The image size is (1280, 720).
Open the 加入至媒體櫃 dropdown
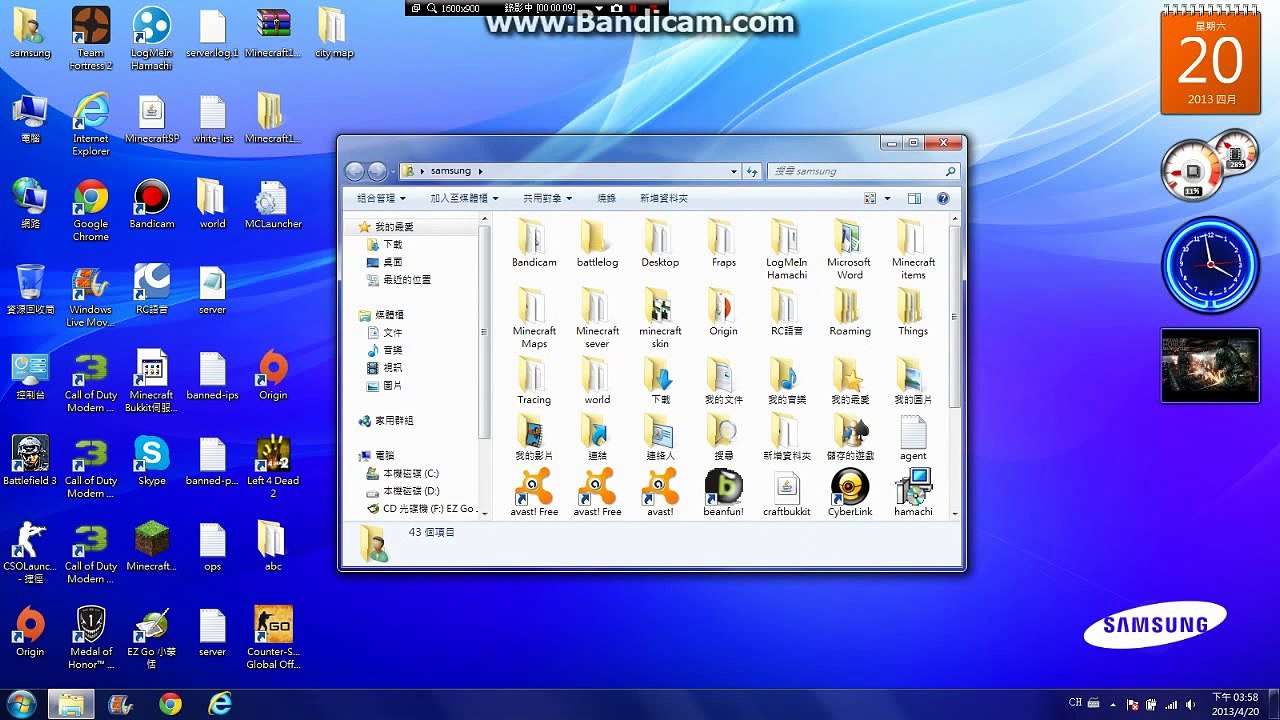[465, 199]
